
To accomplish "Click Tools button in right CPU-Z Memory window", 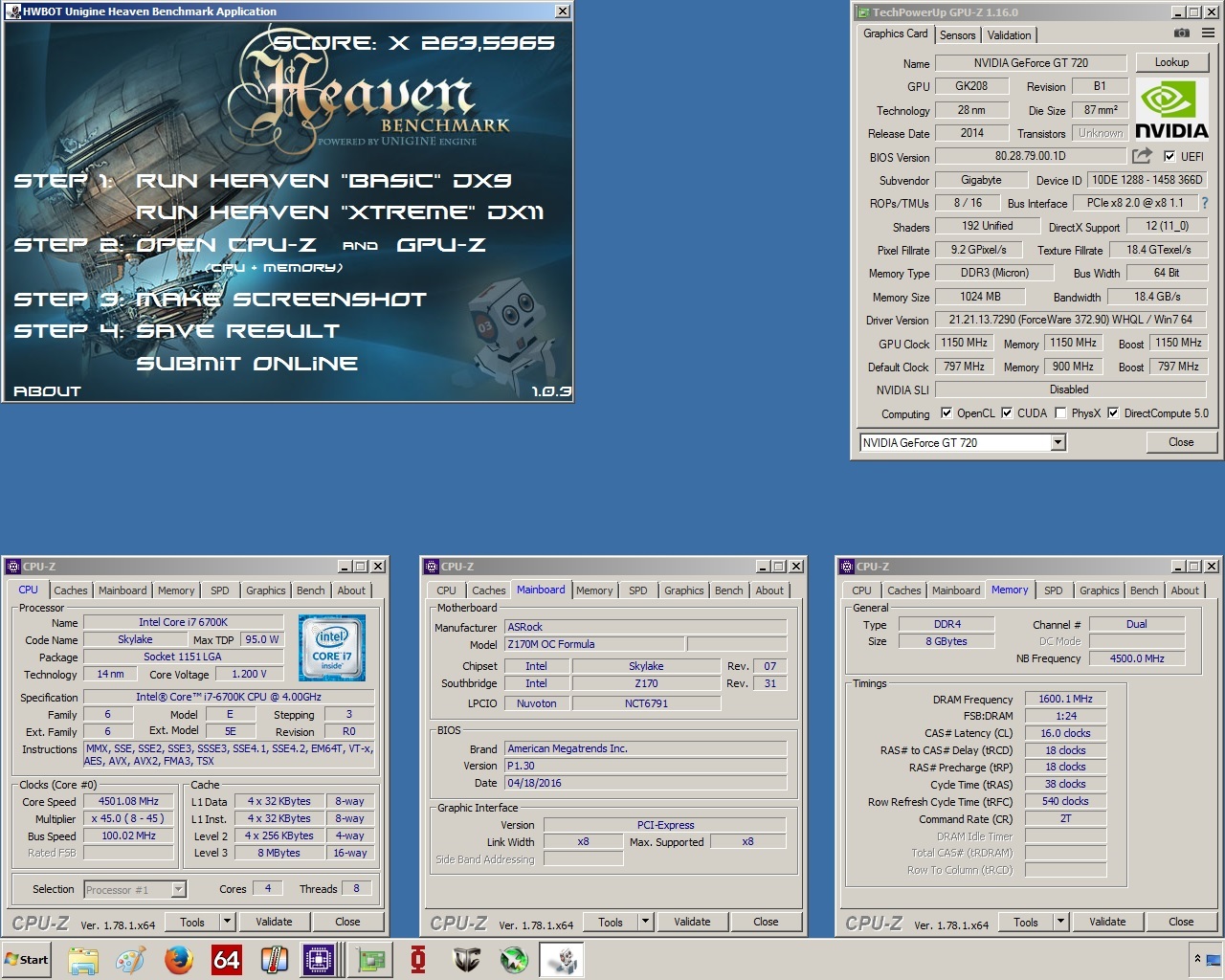I will tap(1026, 922).
